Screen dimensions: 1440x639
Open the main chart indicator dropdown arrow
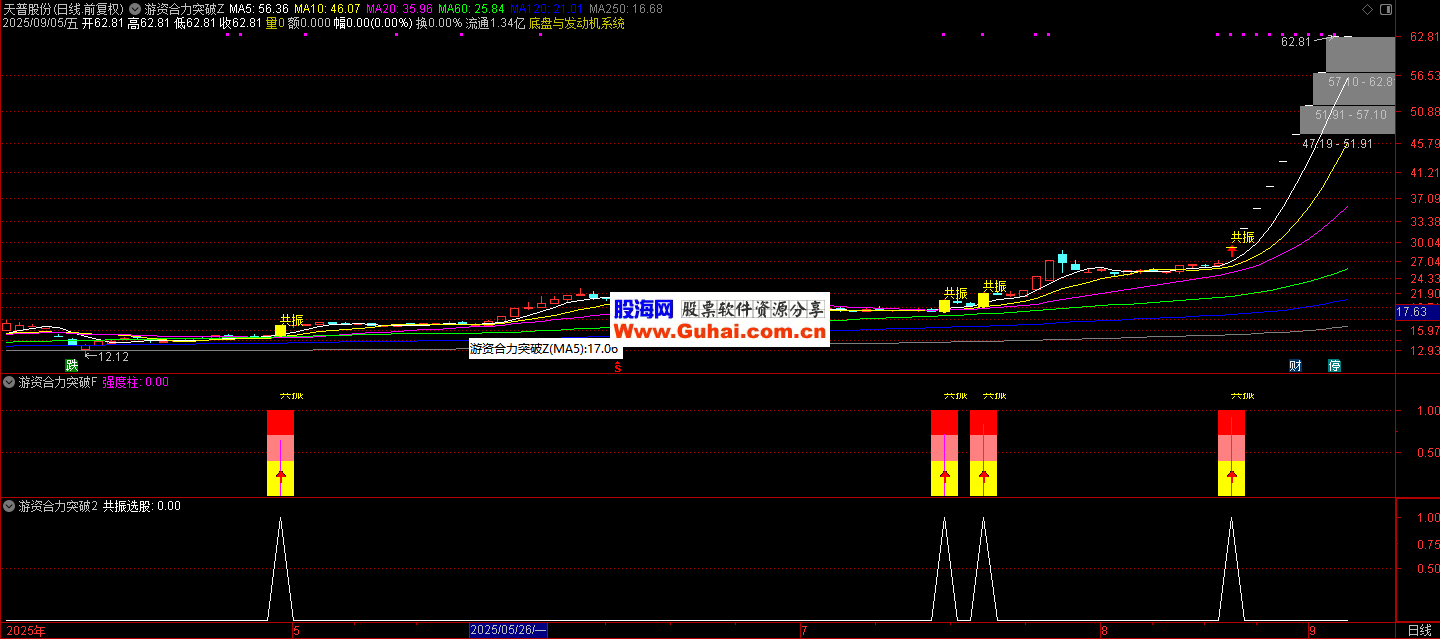pyautogui.click(x=135, y=8)
